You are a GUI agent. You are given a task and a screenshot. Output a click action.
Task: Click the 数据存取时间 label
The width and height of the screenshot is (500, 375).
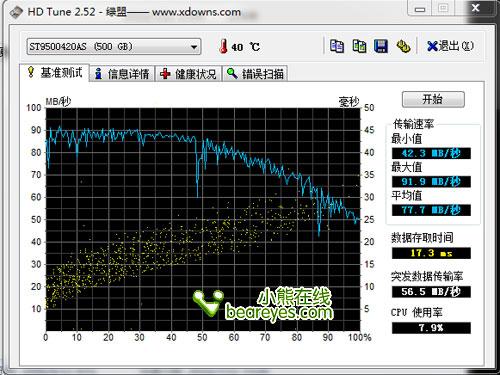(x=422, y=238)
